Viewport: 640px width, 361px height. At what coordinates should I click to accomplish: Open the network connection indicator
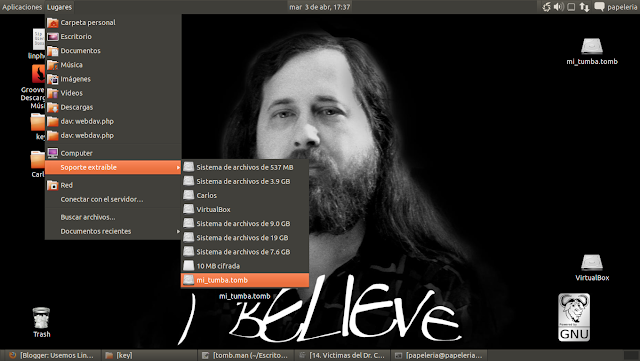coord(584,7)
